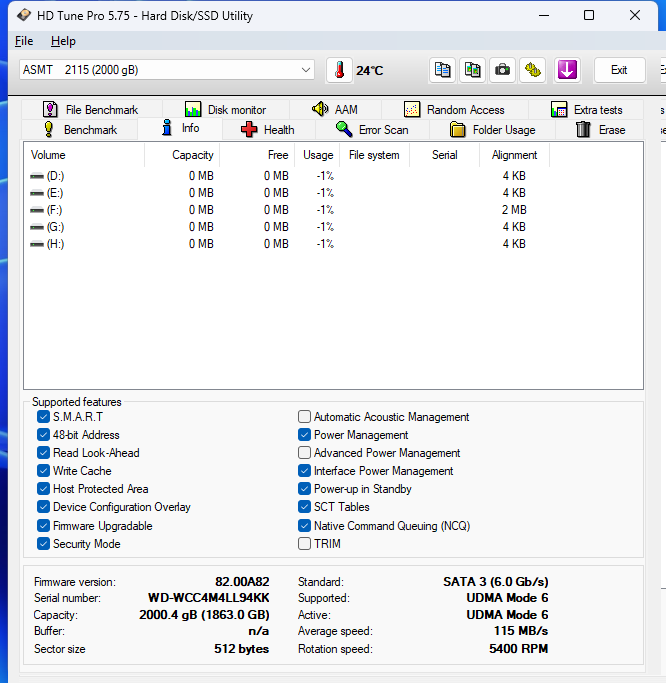Open the Extra tests tab
The width and height of the screenshot is (666, 683).
[586, 109]
